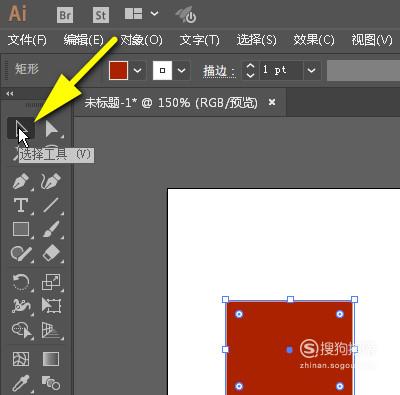Select the Paintbrush tool

point(51,229)
